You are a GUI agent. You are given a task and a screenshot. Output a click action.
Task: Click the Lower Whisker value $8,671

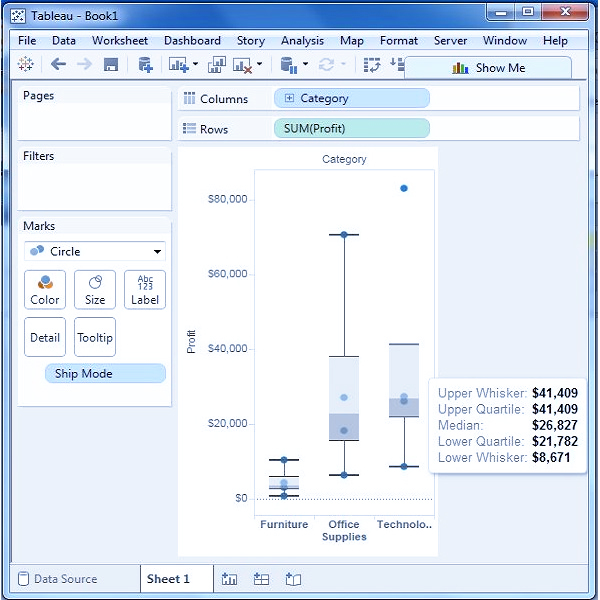pos(551,457)
